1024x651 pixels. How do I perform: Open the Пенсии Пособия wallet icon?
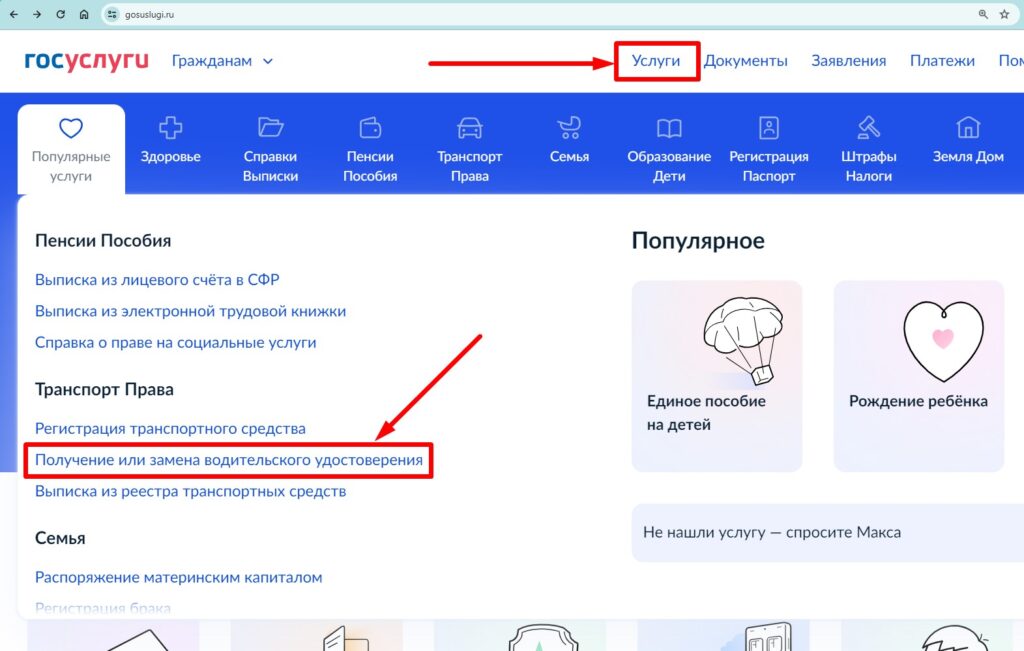coord(370,128)
